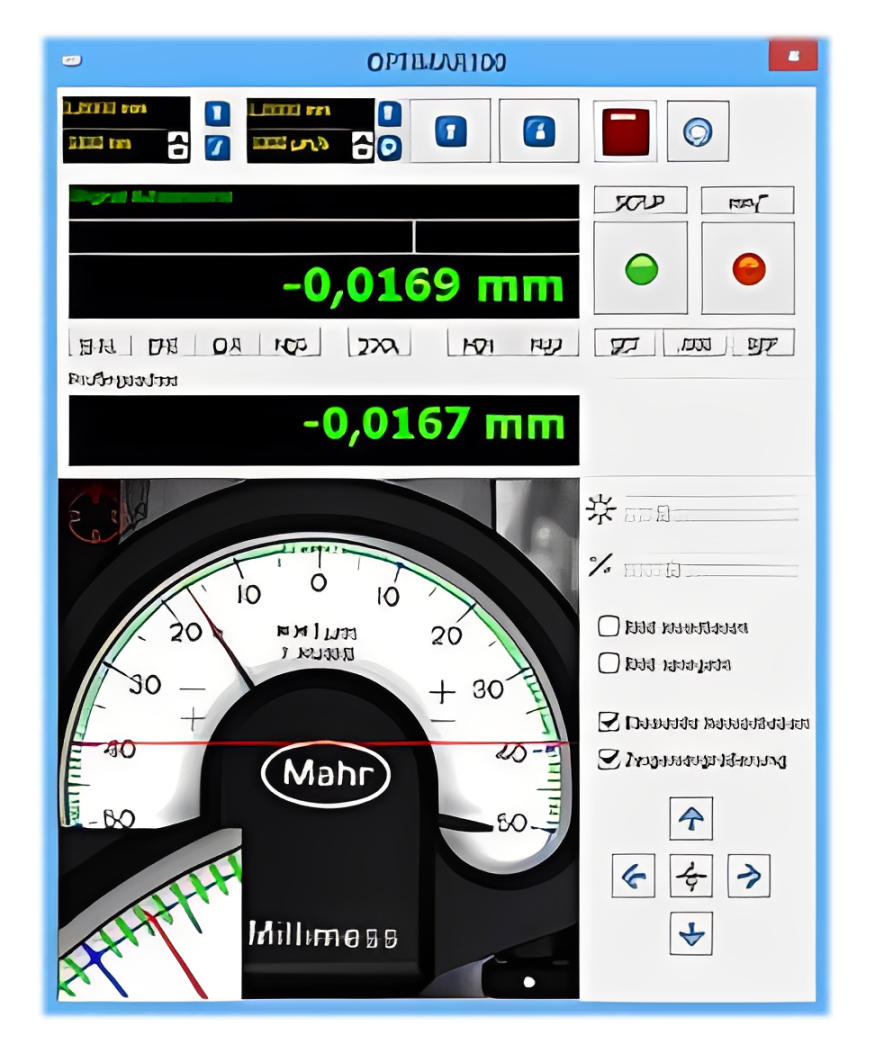Click the Mahr dial gauge camera image
Image resolution: width=875 pixels, height=1044 pixels.
coord(318,739)
